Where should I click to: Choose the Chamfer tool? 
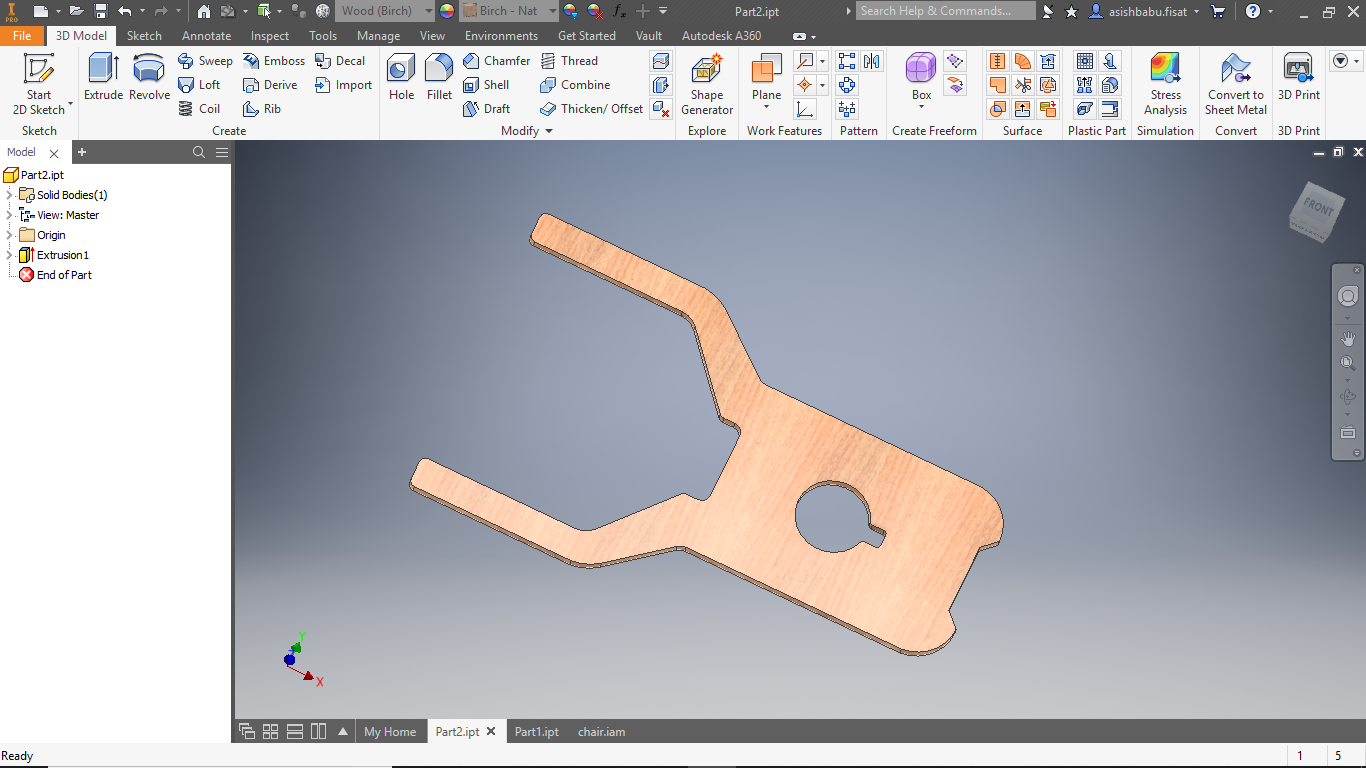pos(496,61)
